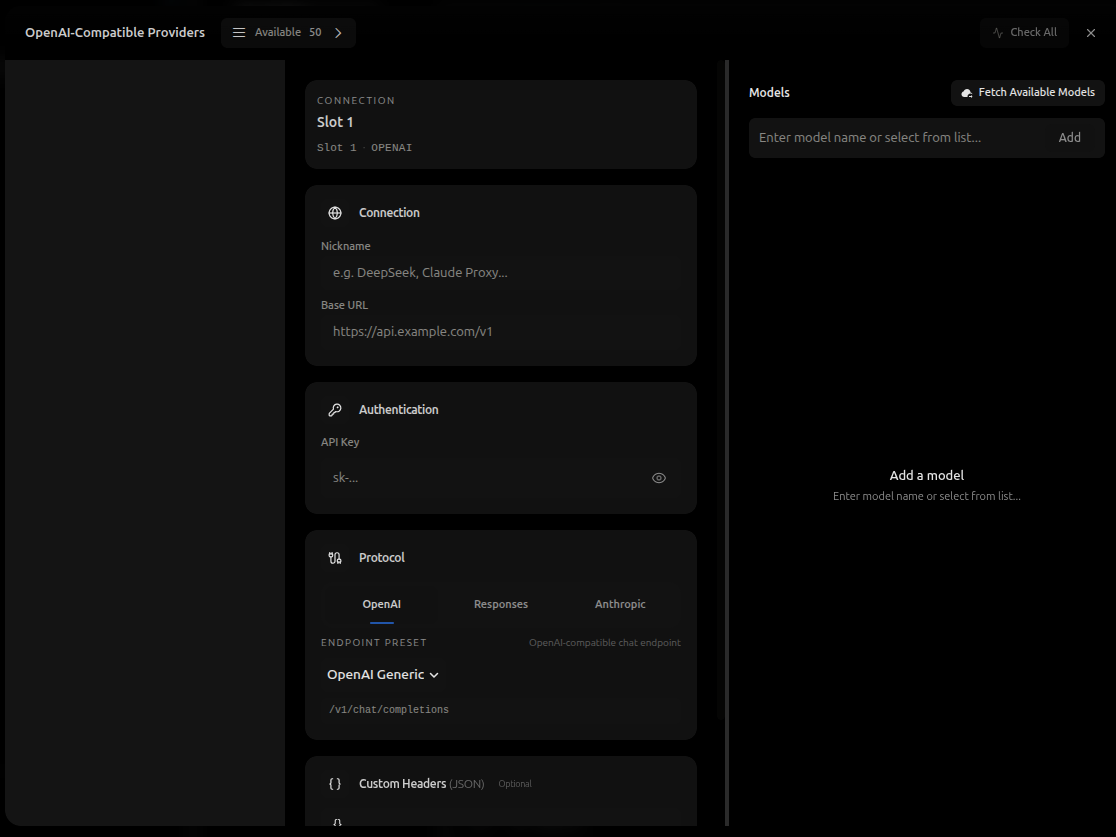Expand the Available 50 chevron arrow
Viewport: 1116px width, 837px height.
click(x=338, y=33)
